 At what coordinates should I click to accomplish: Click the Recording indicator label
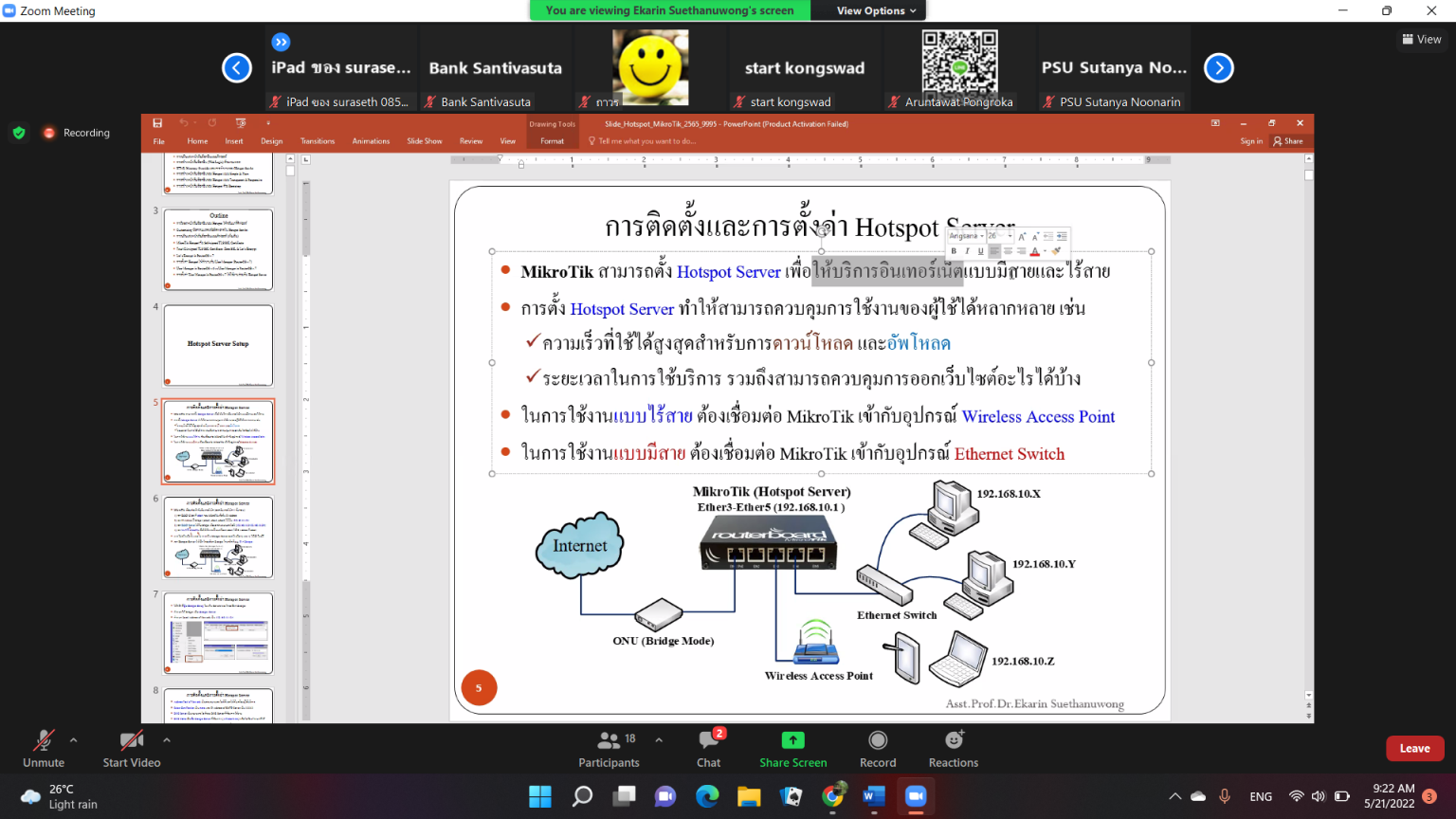[86, 133]
